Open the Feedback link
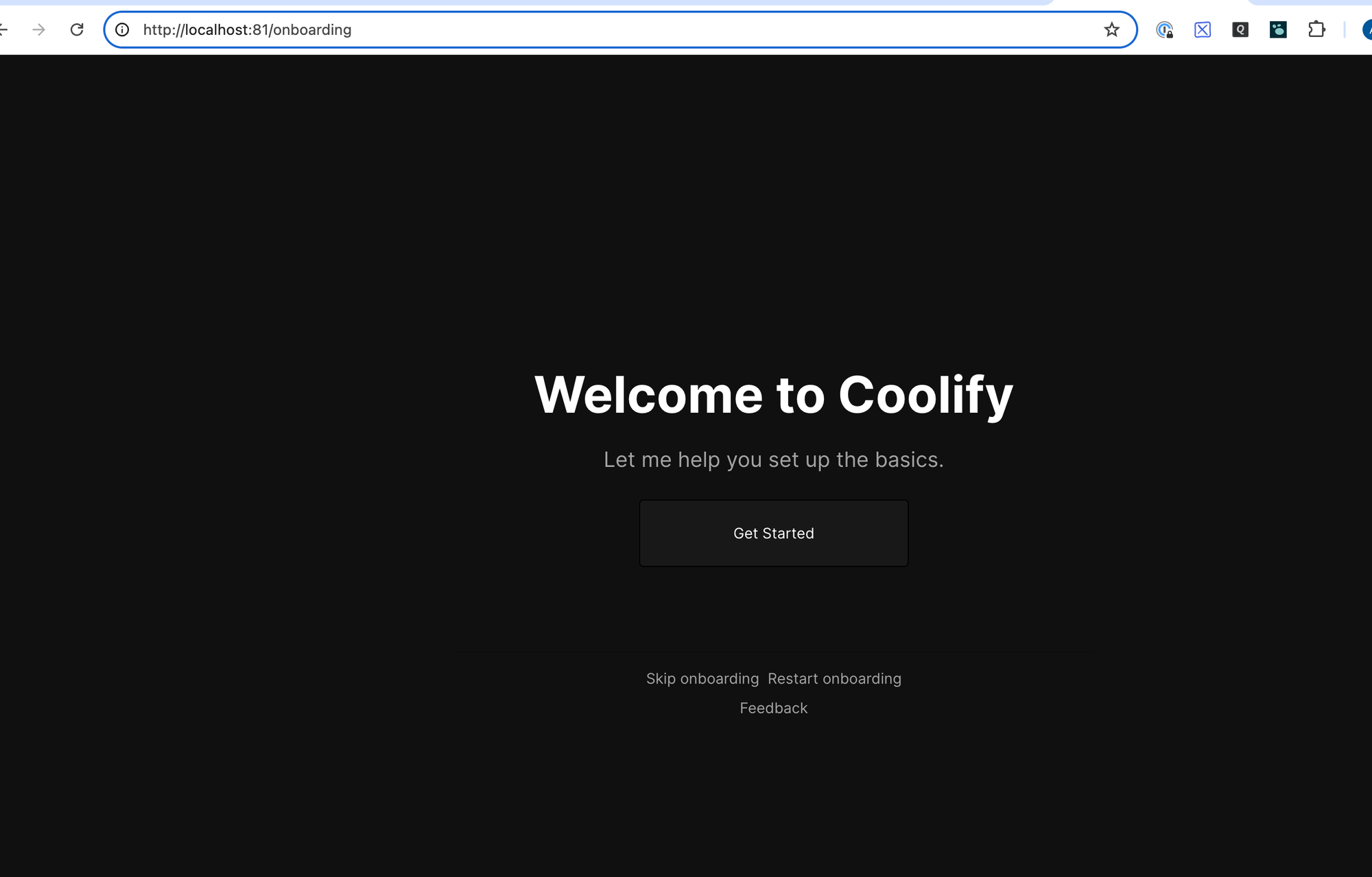The width and height of the screenshot is (1372, 877). coord(773,708)
